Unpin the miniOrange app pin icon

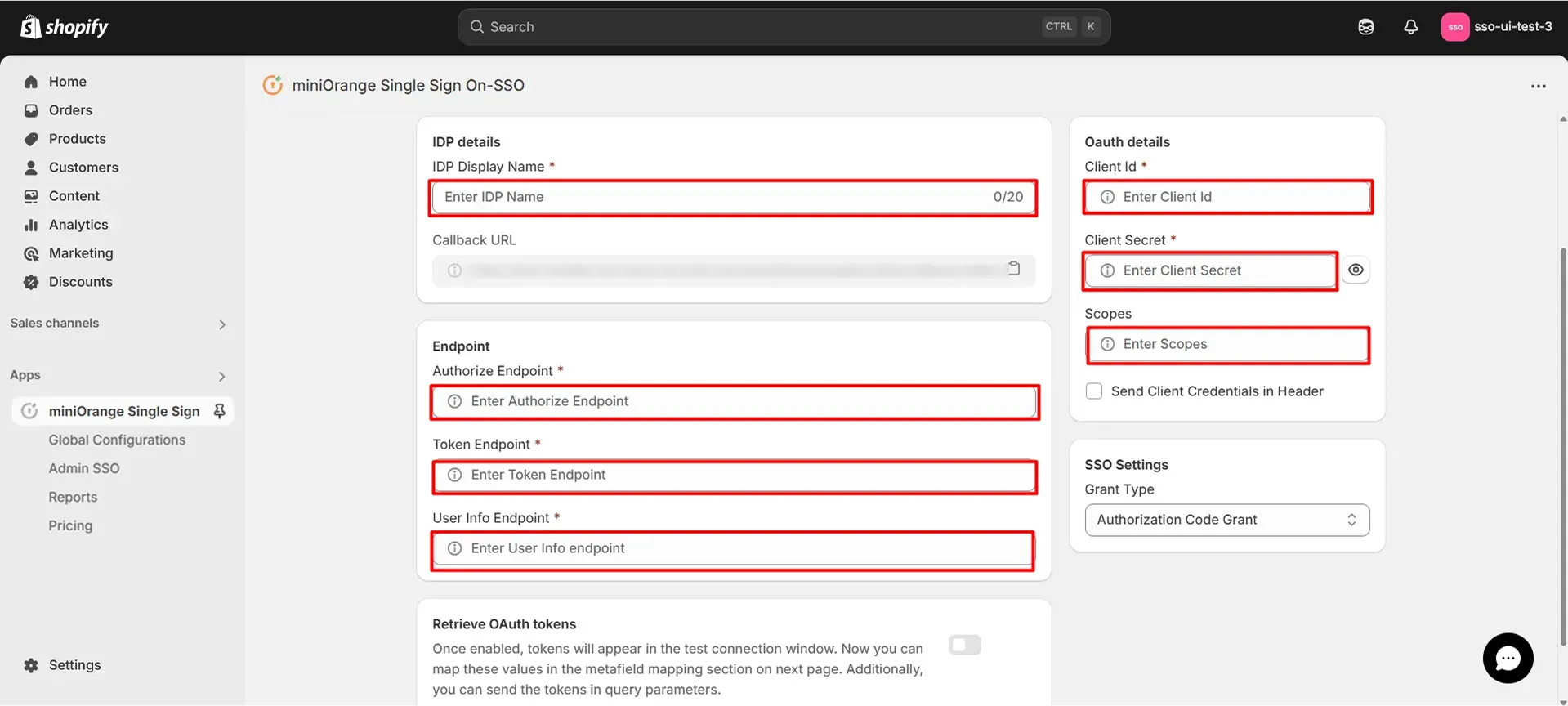(219, 411)
